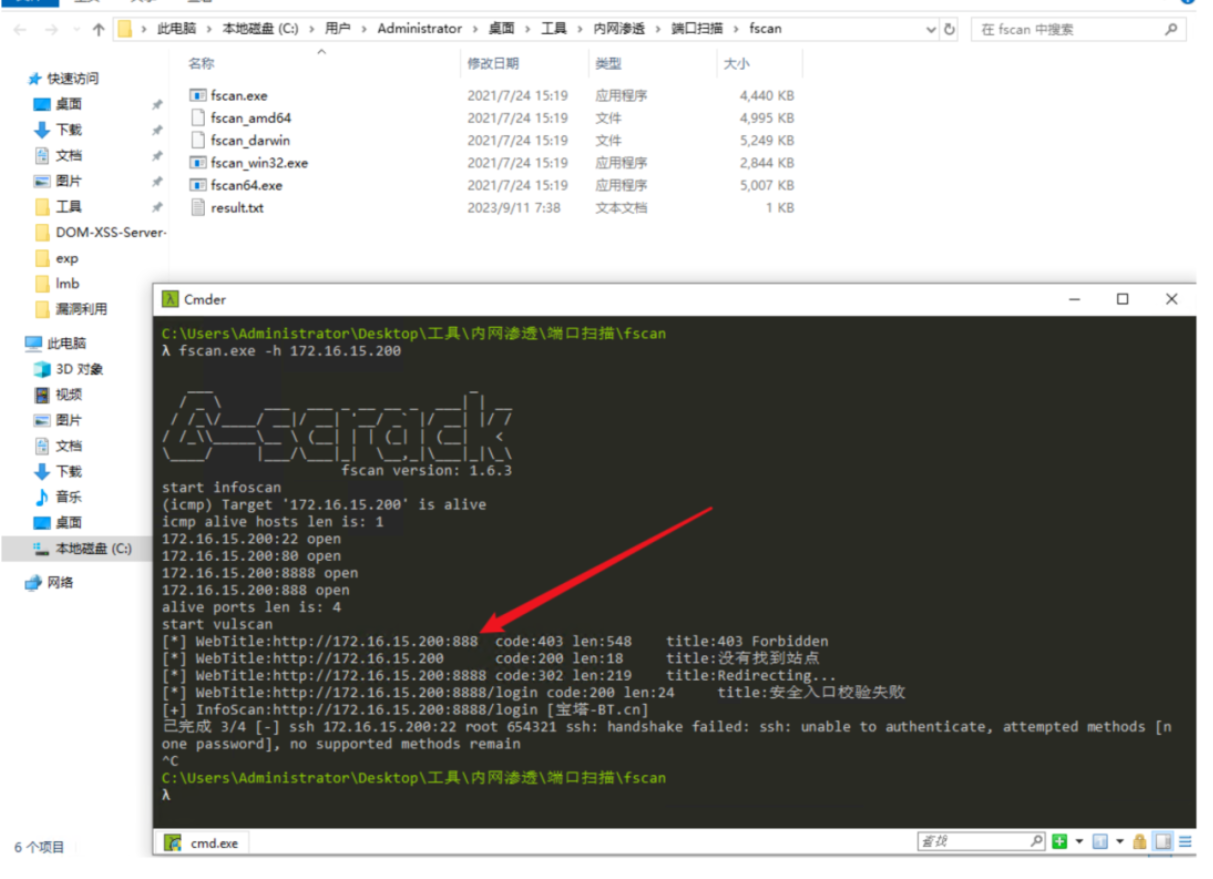Search within fscan using the search field
This screenshot has width=1213, height=879.
point(1078,29)
